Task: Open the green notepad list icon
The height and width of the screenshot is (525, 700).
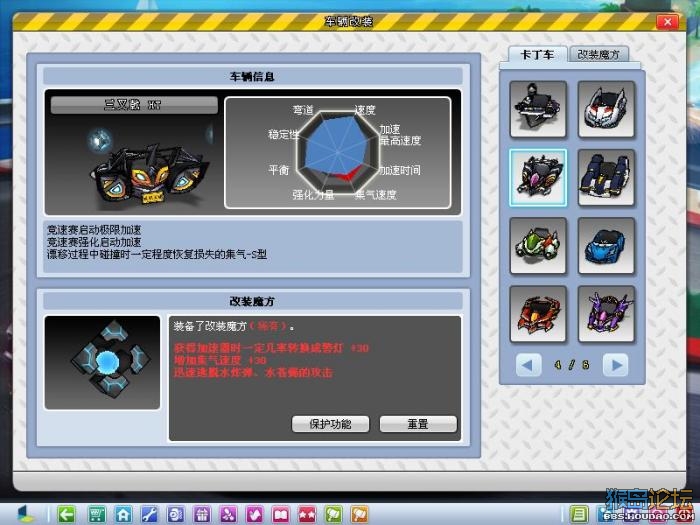Action: 579,515
